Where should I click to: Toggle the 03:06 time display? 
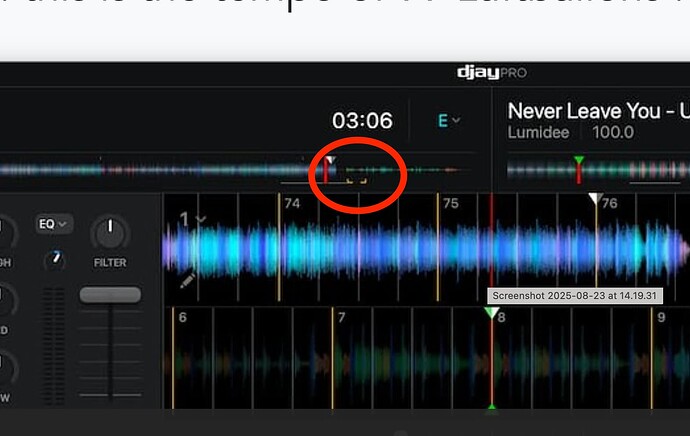click(362, 121)
